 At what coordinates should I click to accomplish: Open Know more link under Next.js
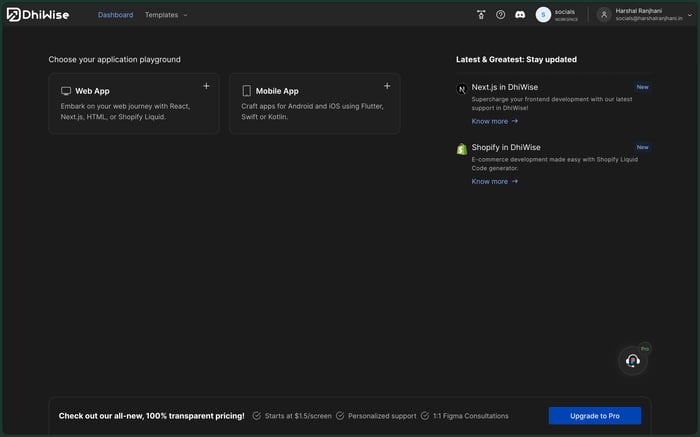[495, 121]
